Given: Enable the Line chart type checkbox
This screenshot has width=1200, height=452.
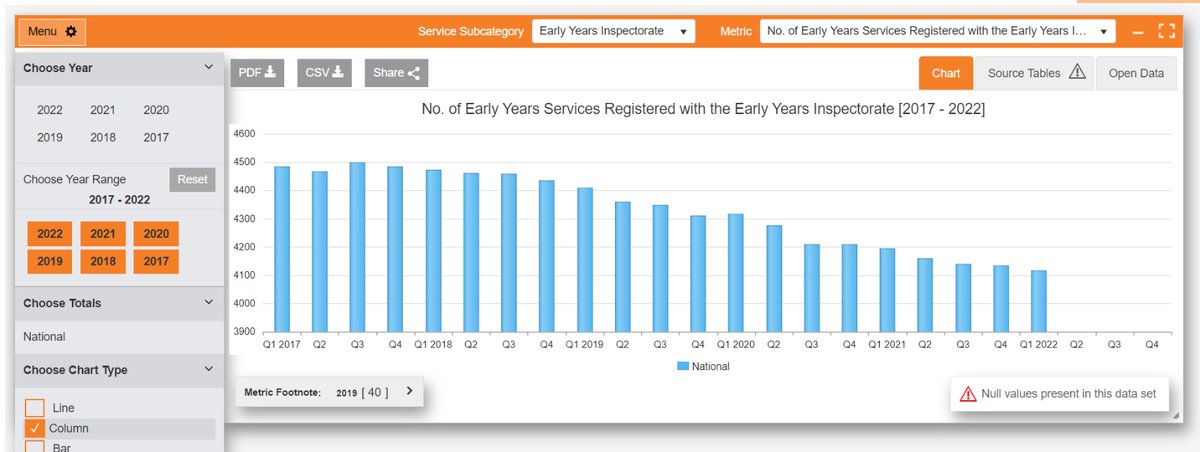Looking at the screenshot, I should click(x=35, y=408).
